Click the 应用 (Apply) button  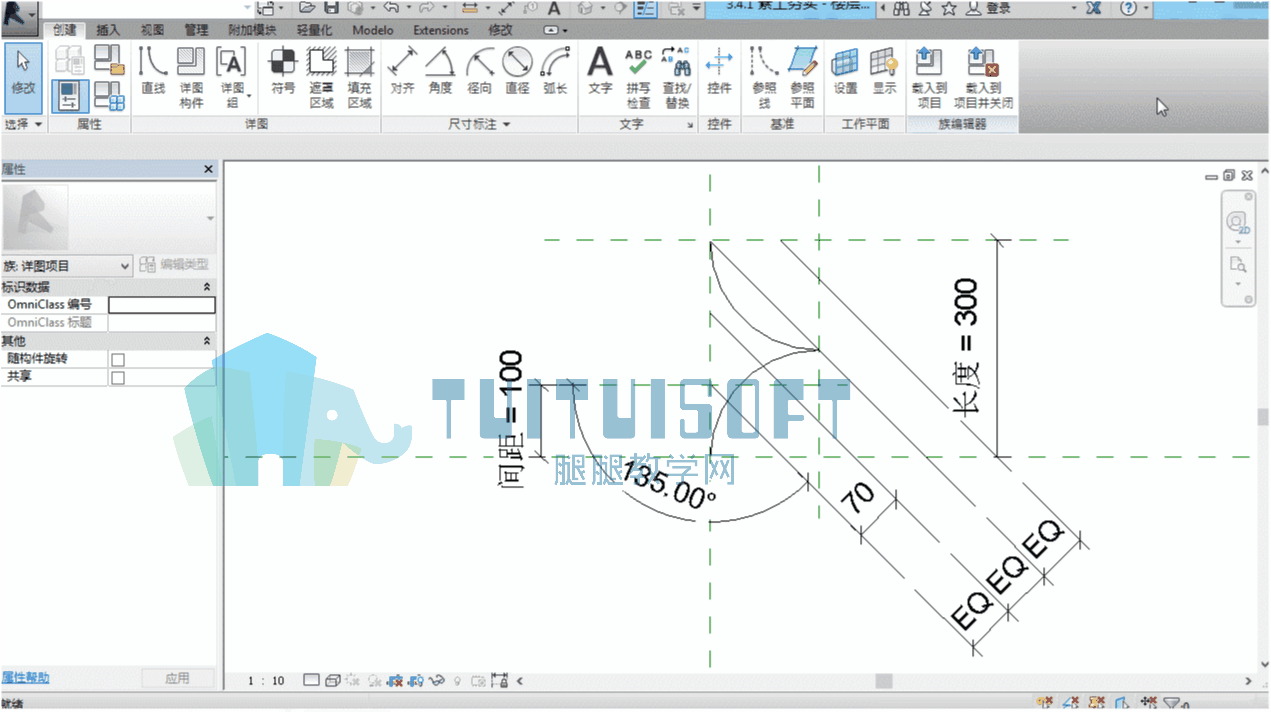pyautogui.click(x=177, y=678)
